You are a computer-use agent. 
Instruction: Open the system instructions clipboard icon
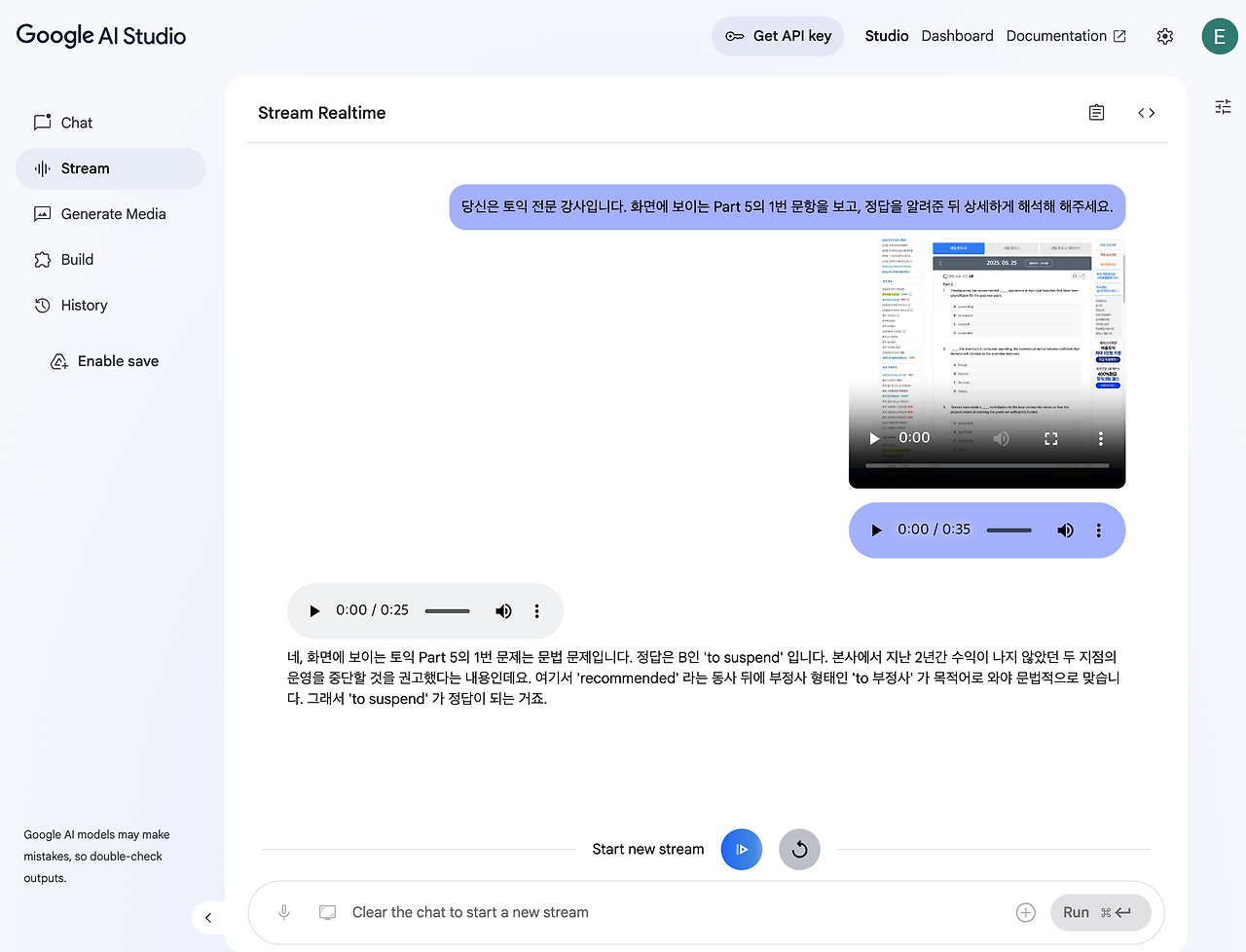coord(1097,113)
